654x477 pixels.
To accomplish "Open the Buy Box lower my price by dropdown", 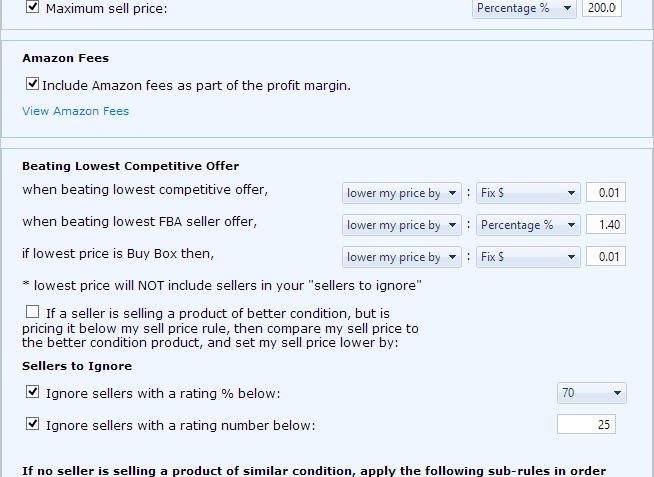I will click(402, 257).
